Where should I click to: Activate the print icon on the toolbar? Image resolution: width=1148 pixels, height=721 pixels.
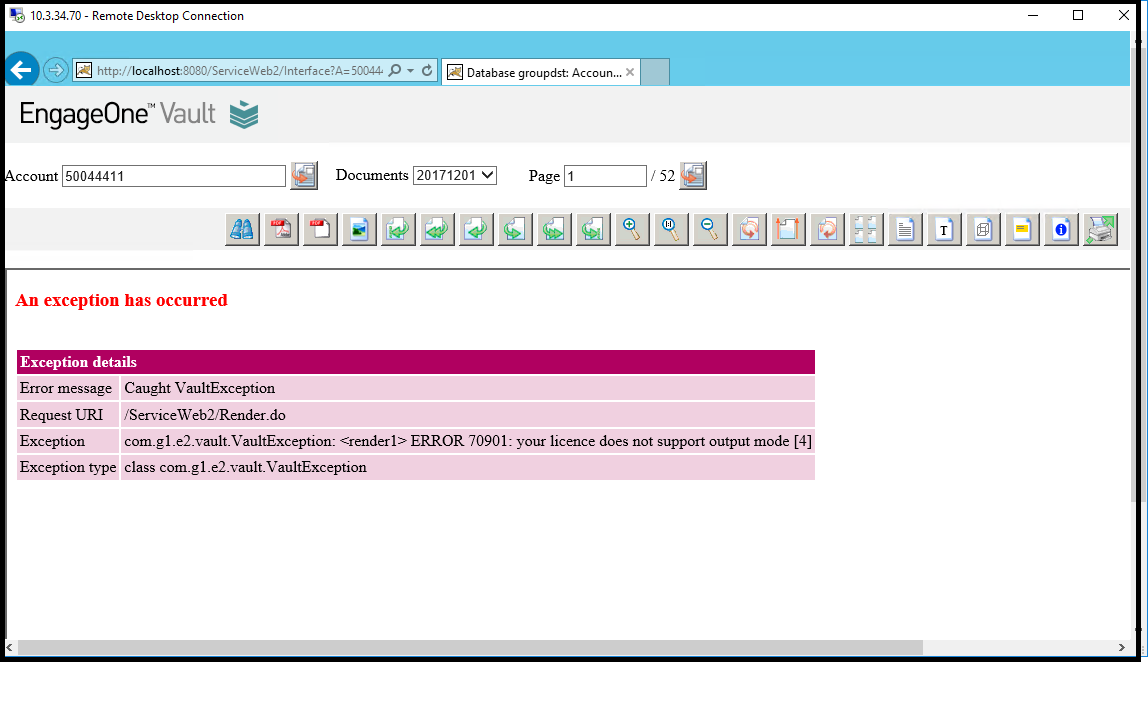click(x=1100, y=229)
